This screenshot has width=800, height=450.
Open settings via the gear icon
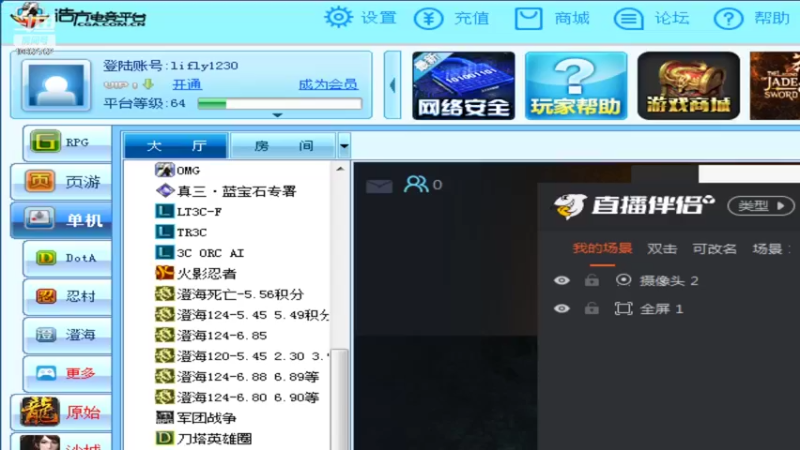338,18
